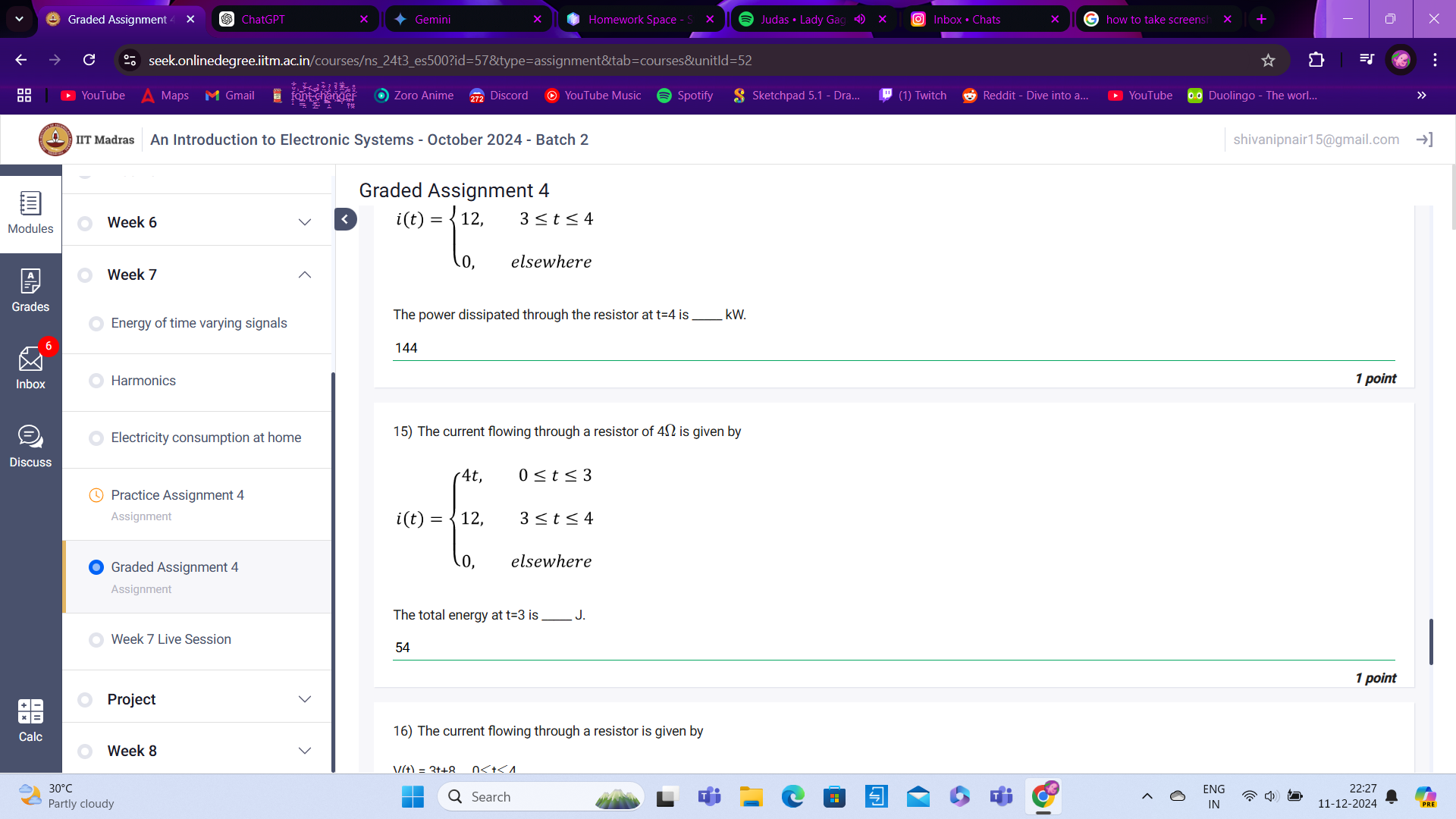Select the Energy of time varying signals link
Viewport: 1456px width, 819px height.
click(199, 322)
